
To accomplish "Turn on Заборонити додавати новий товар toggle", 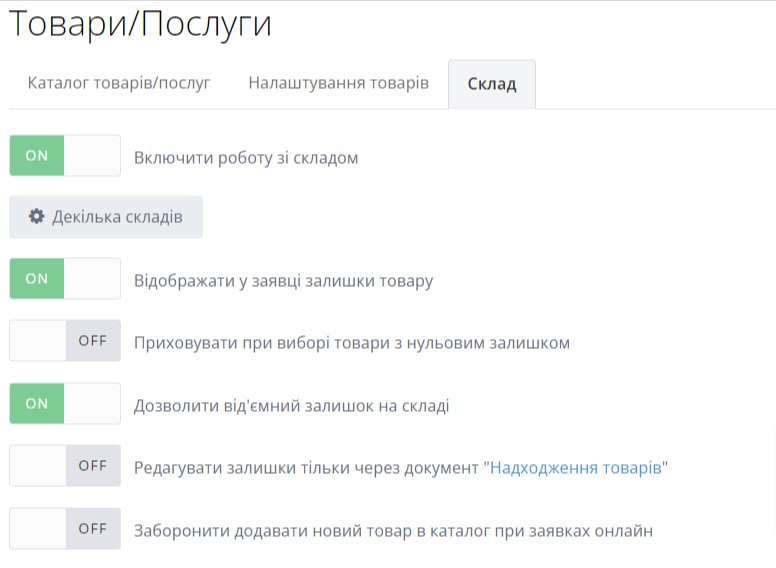I will click(x=65, y=529).
